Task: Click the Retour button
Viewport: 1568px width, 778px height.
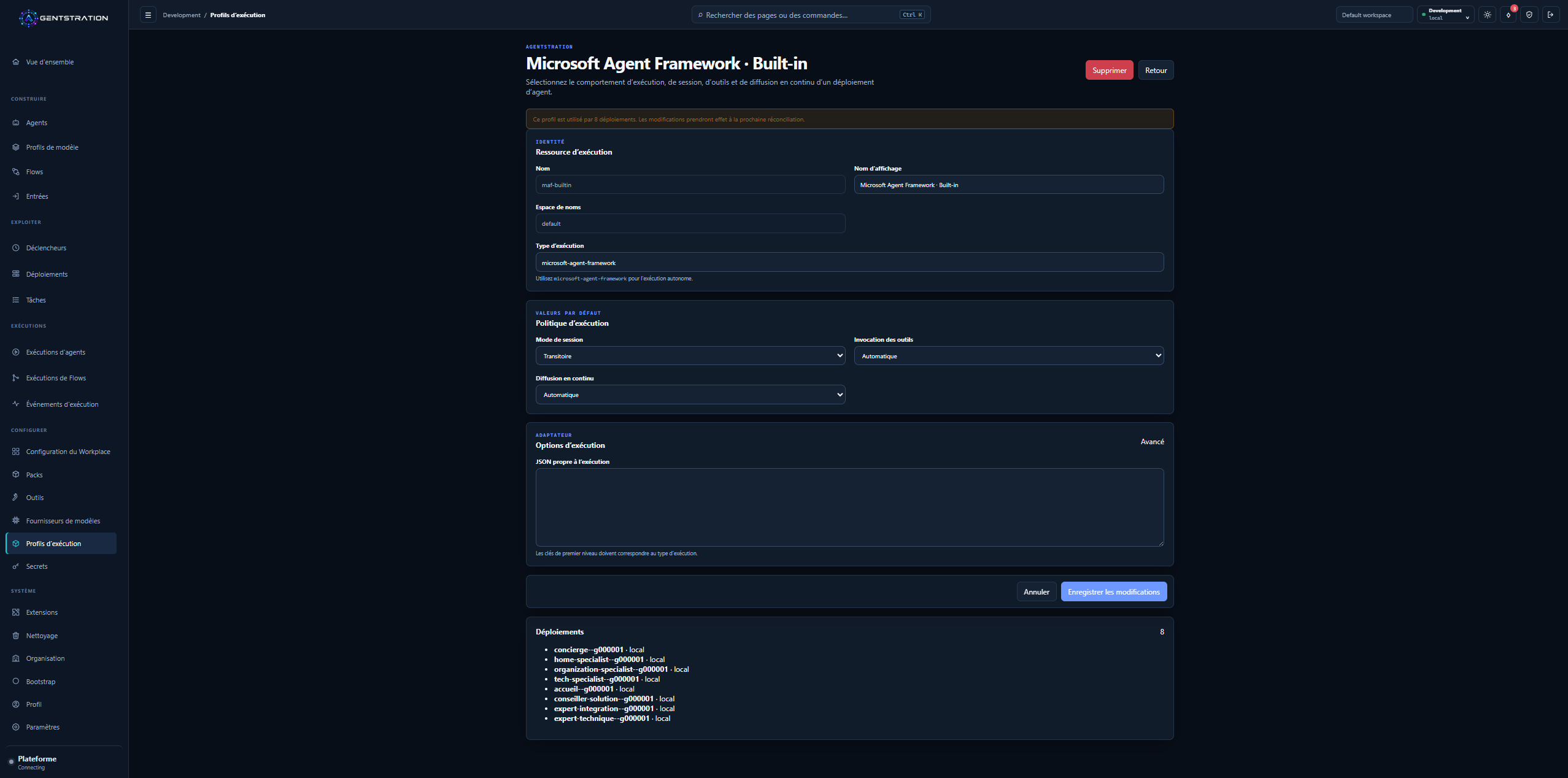Action: (1156, 70)
